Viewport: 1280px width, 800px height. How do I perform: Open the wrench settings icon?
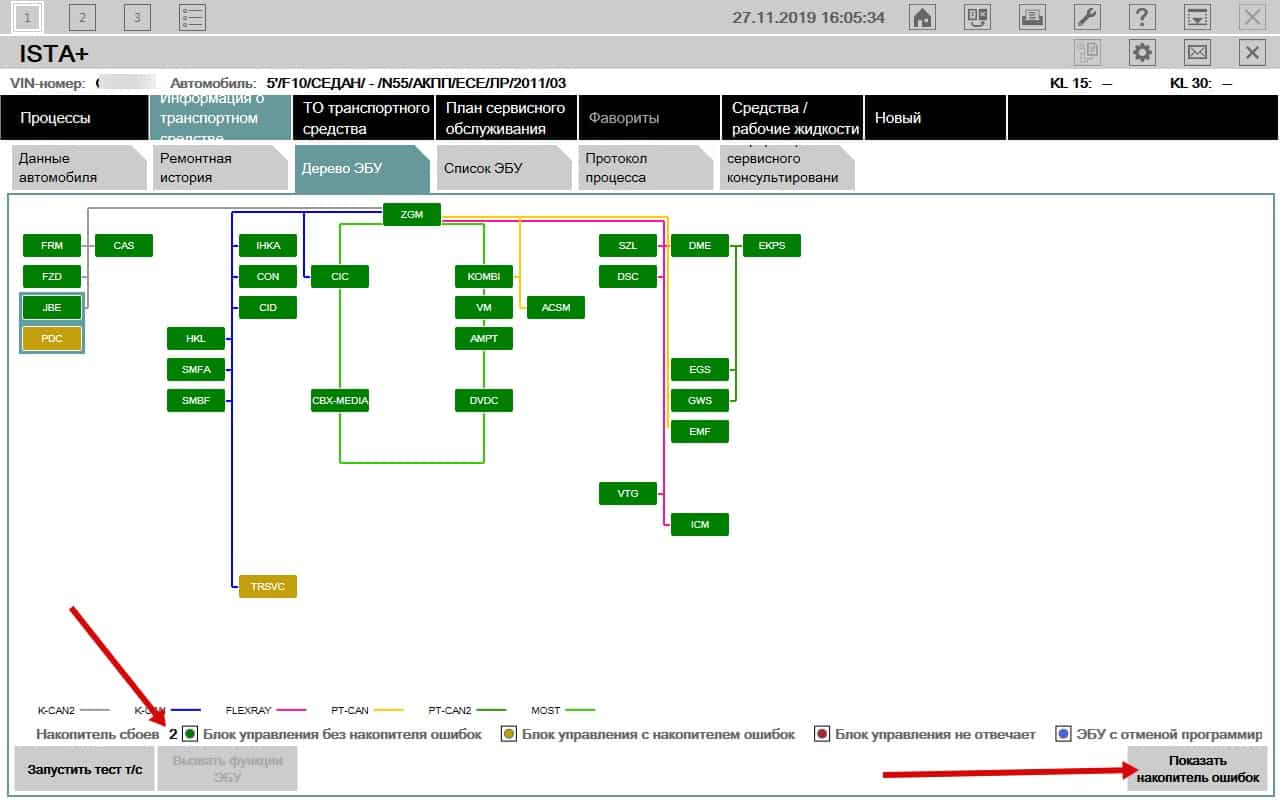point(1087,17)
